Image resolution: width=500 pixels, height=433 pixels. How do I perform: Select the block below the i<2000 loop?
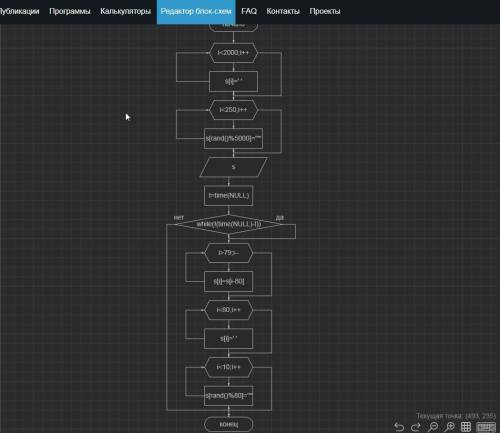(233, 81)
